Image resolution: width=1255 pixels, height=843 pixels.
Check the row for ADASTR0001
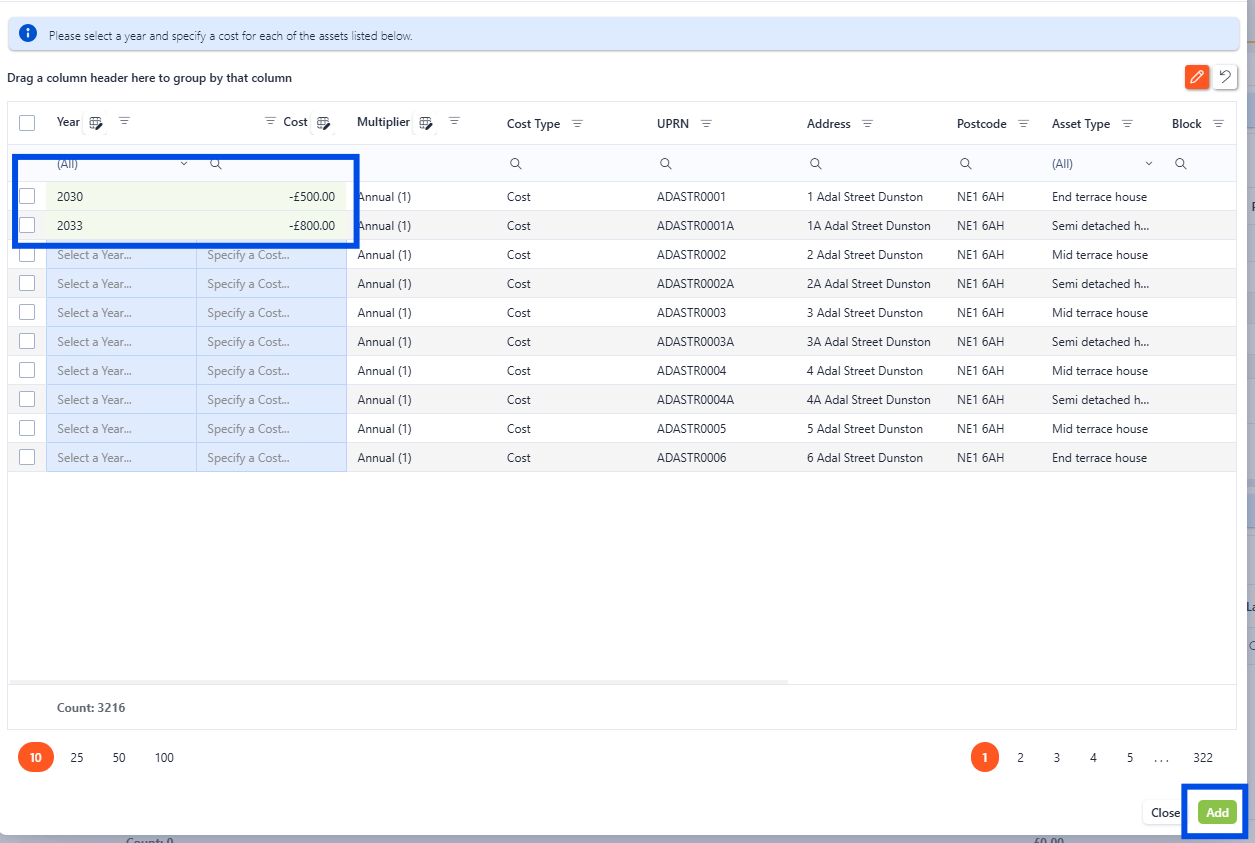(x=27, y=197)
